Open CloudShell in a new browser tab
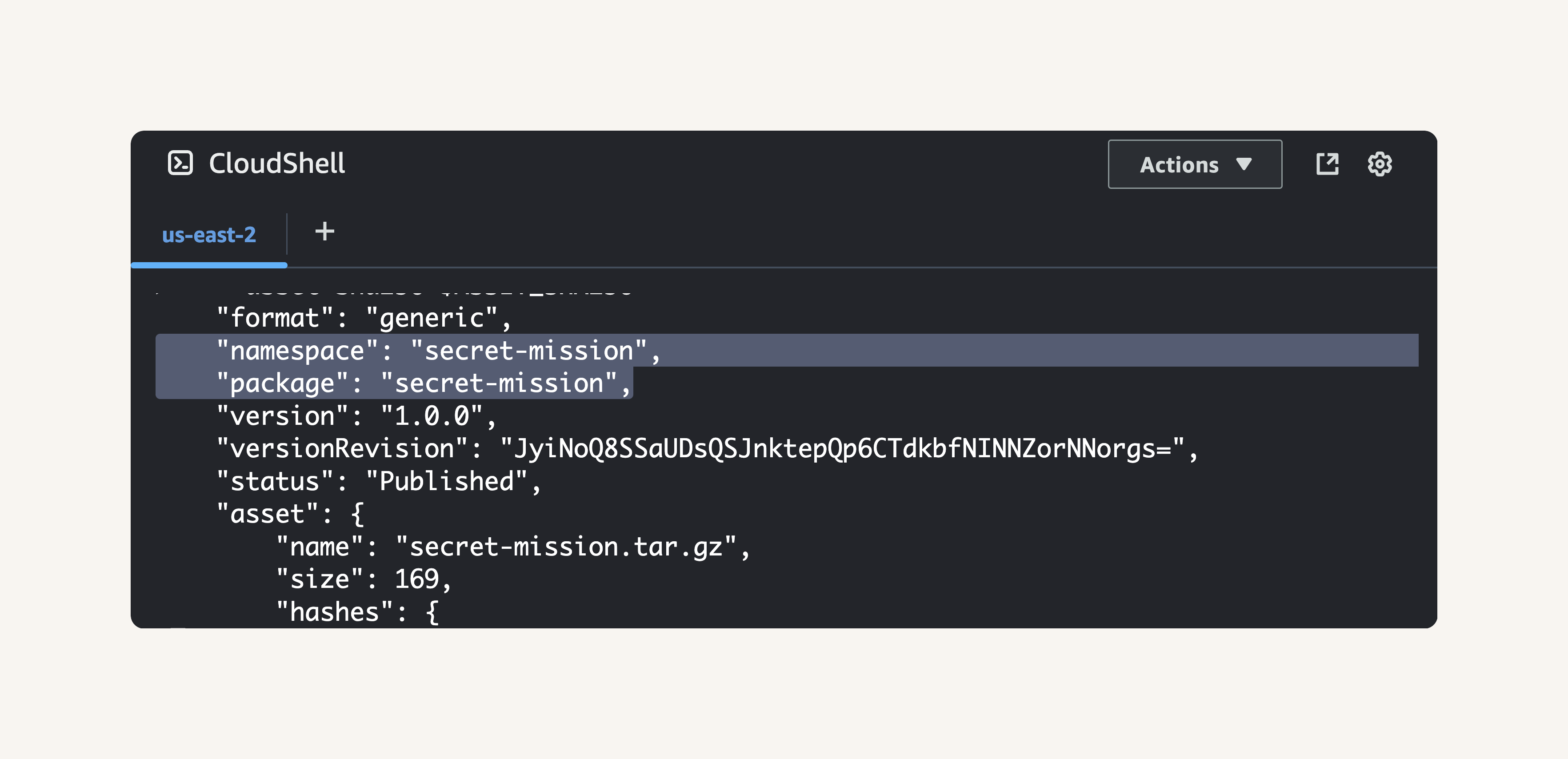The image size is (1568, 759). click(x=1327, y=164)
